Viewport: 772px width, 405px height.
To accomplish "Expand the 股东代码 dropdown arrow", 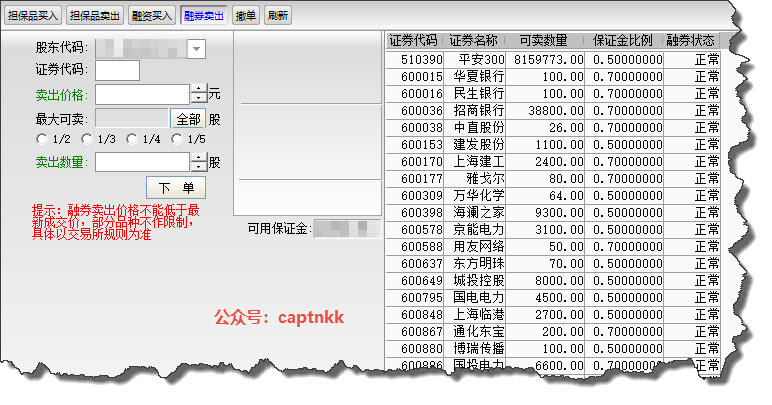I will click(196, 49).
